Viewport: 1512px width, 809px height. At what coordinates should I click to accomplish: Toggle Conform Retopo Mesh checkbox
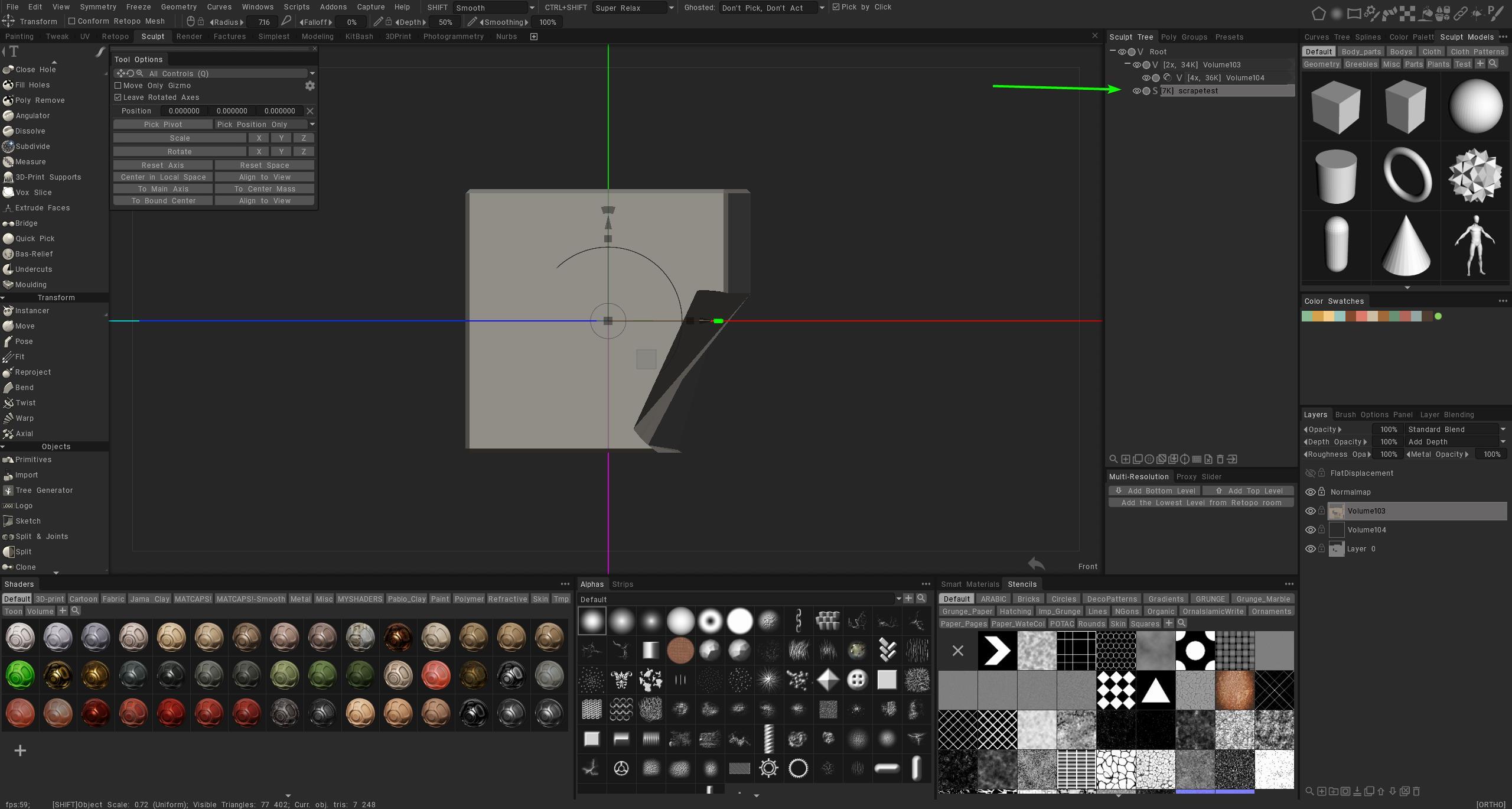click(72, 21)
